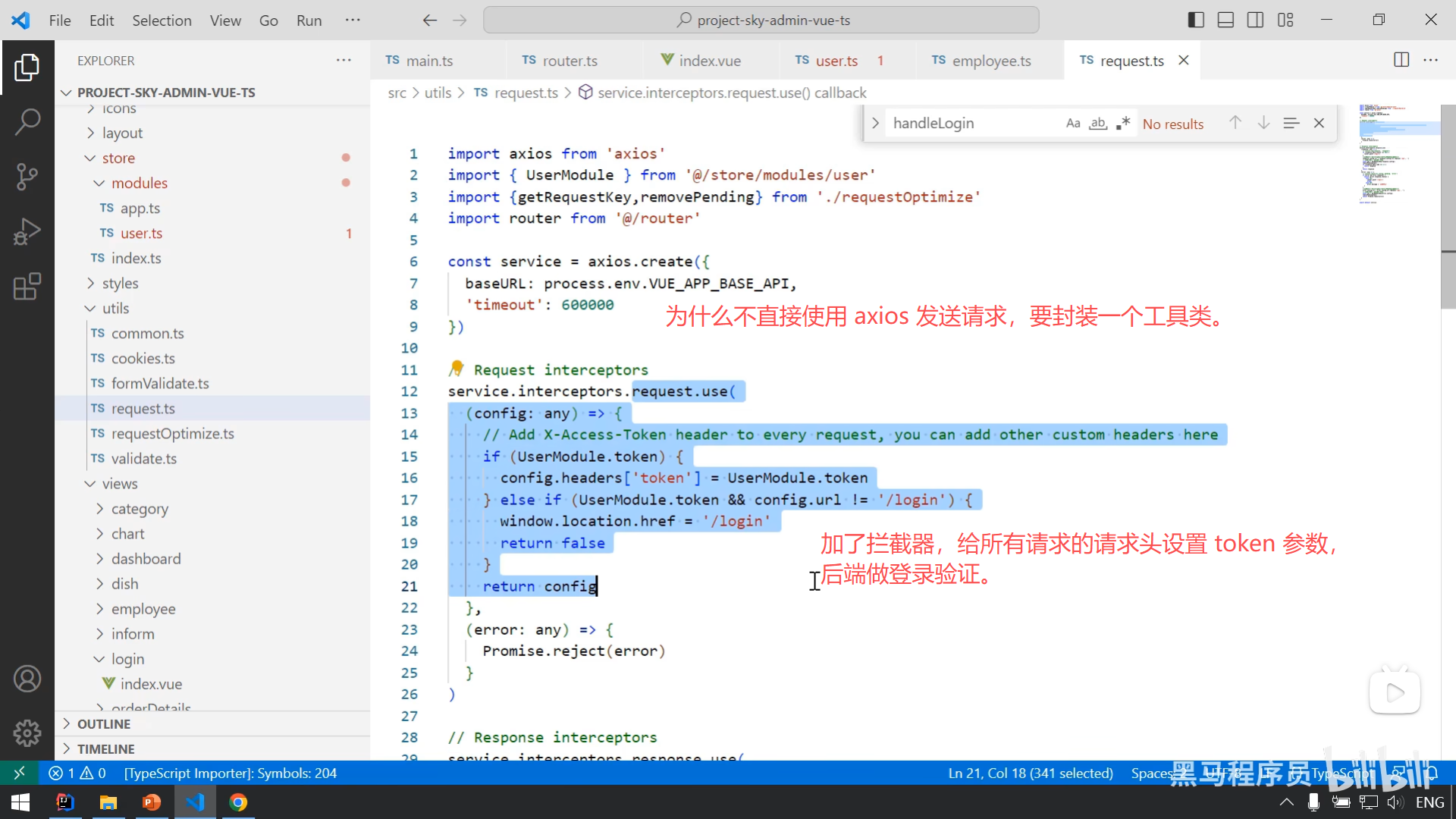Open the Selection menu
This screenshot has height=819, width=1456.
[162, 20]
